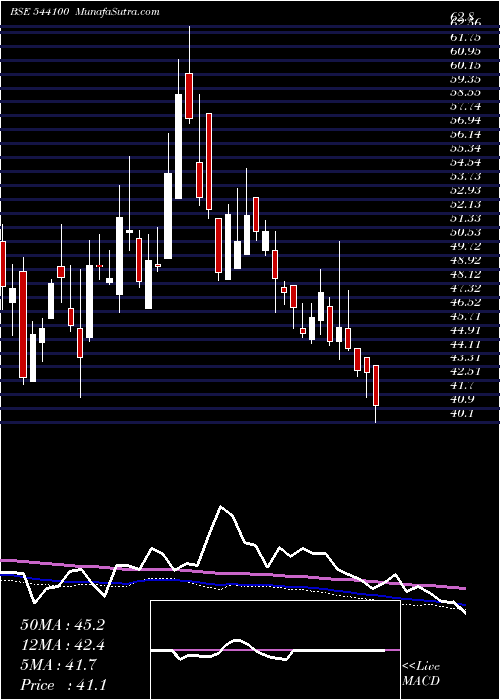Select the 56.94 price axis label

pos(465,121)
